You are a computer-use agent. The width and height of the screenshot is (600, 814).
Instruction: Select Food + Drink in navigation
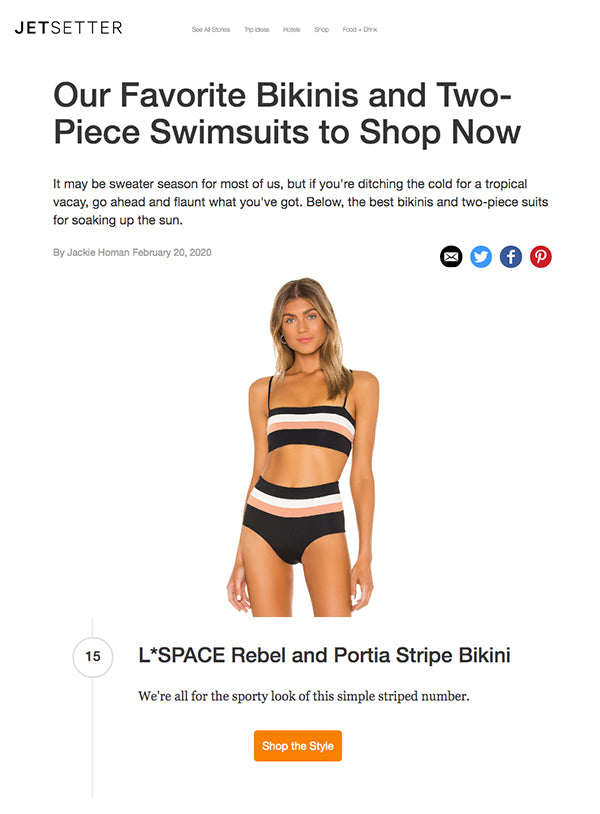360,30
